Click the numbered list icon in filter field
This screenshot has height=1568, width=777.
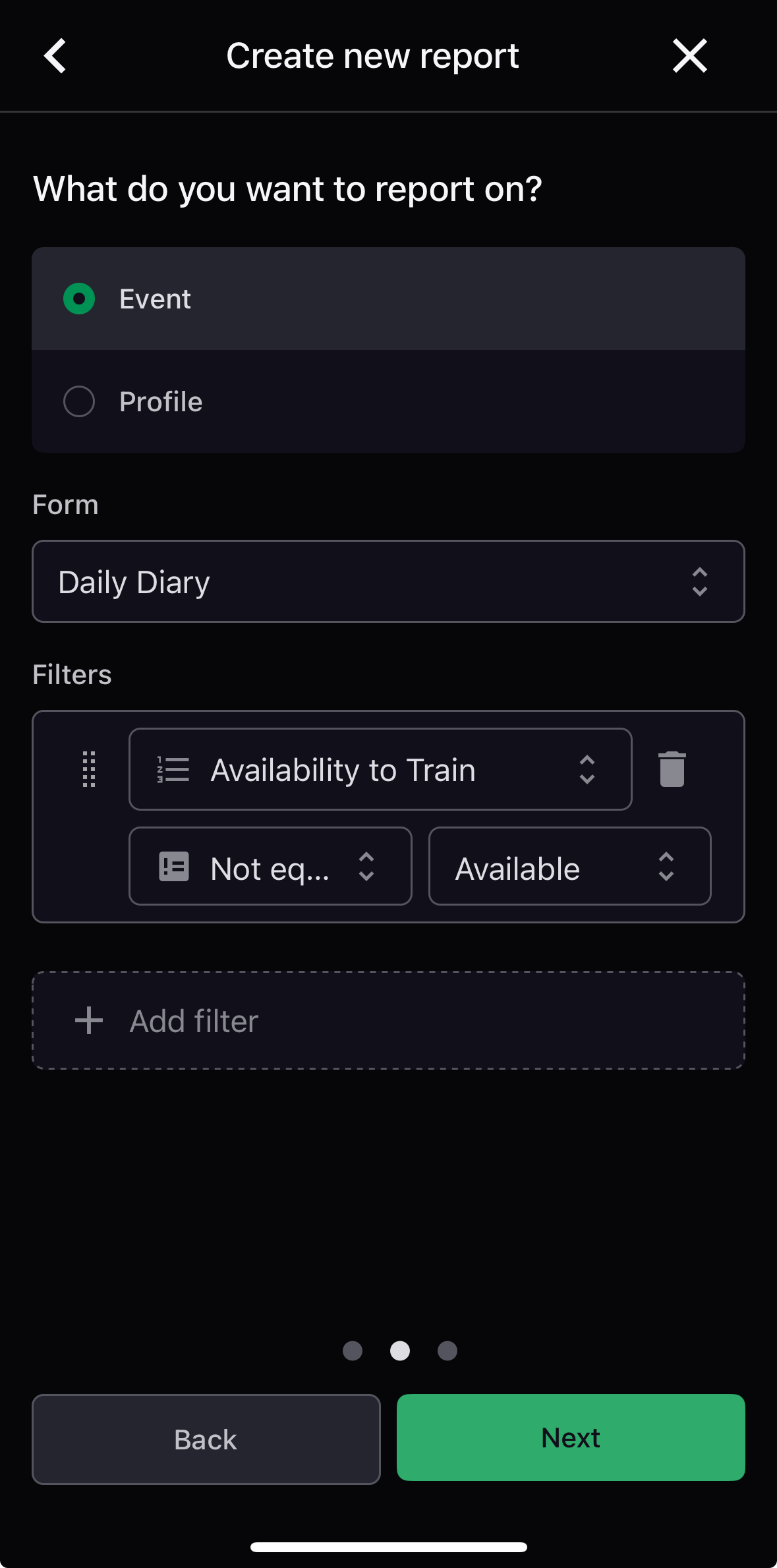[173, 769]
